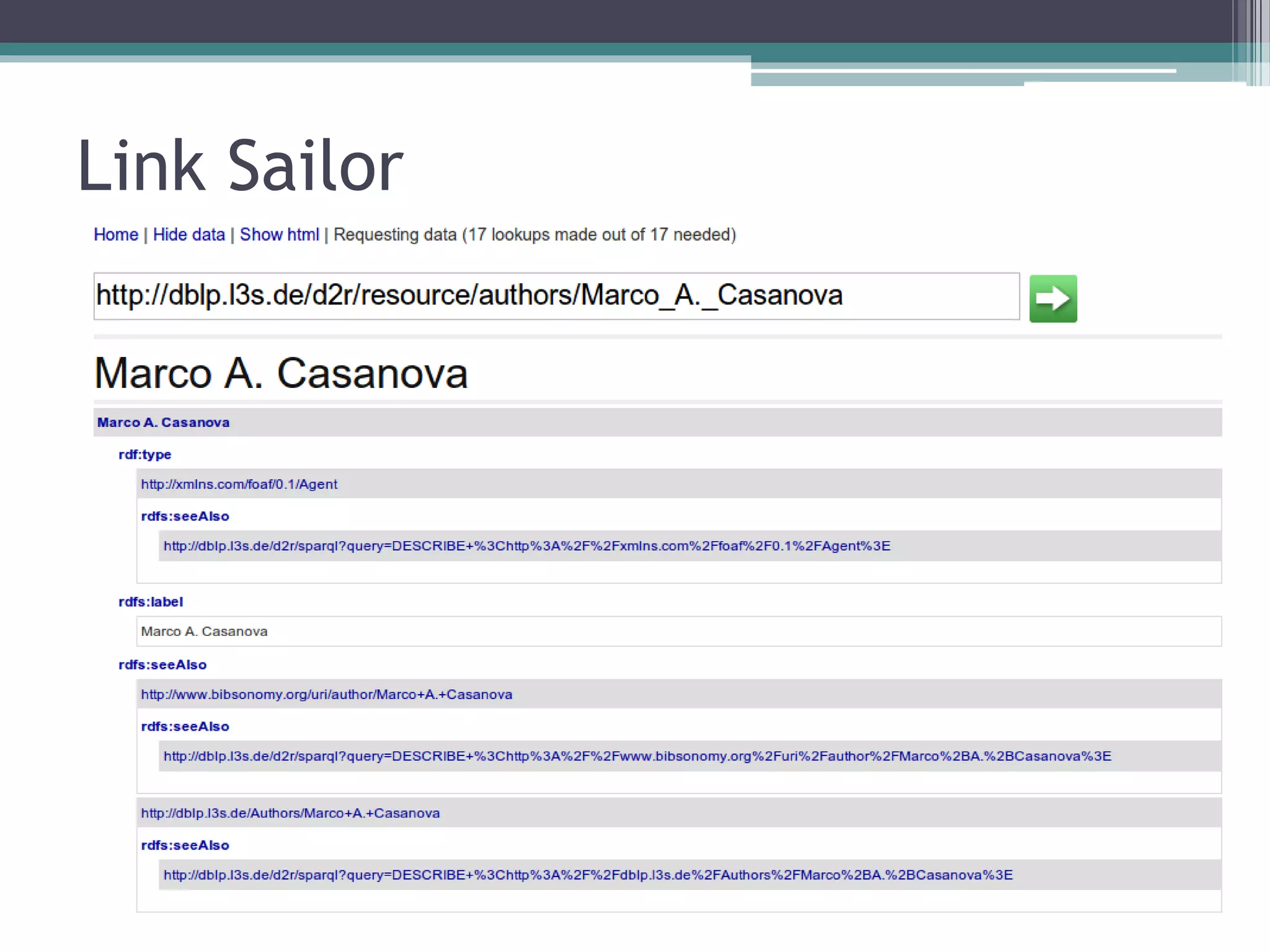Open the foaf/0.1/Agent URI link
The height and width of the screenshot is (952, 1270).
(239, 484)
